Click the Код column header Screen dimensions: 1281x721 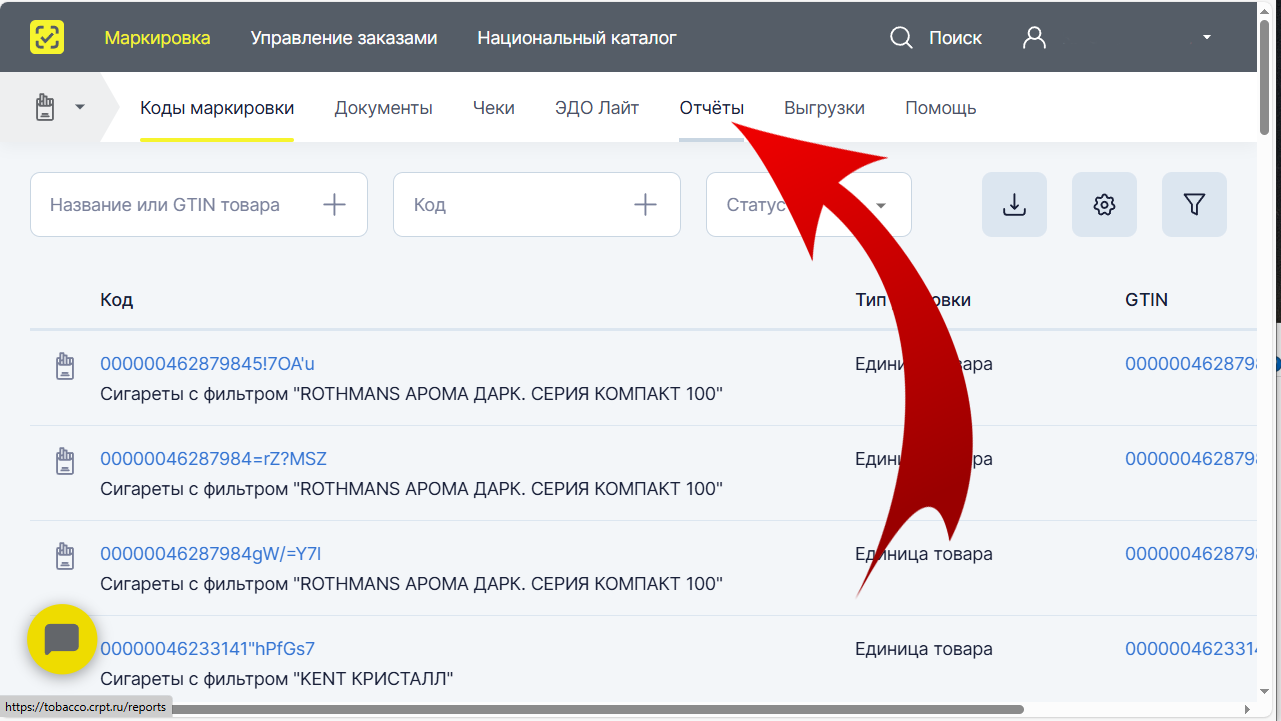pos(116,300)
